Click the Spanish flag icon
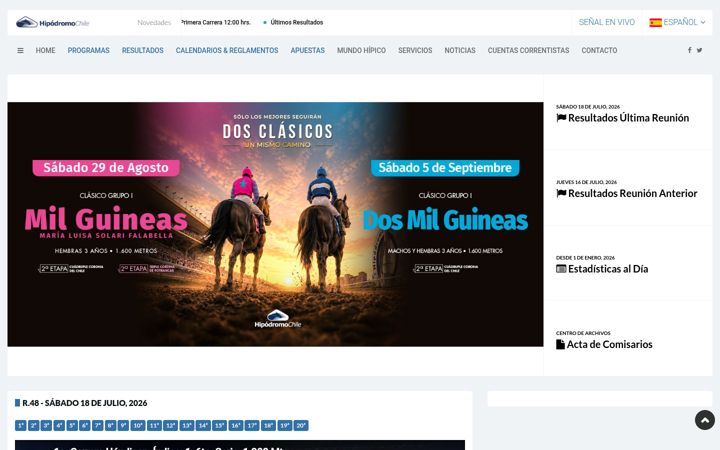This screenshot has width=720, height=450. click(x=655, y=22)
